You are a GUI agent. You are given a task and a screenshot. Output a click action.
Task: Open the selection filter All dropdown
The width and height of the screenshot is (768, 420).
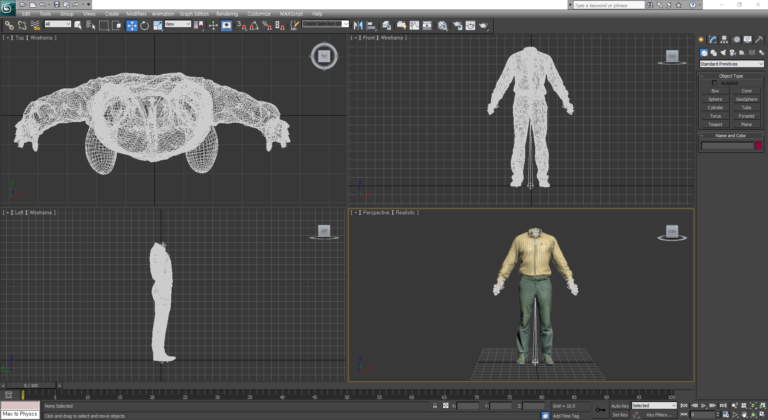click(58, 24)
